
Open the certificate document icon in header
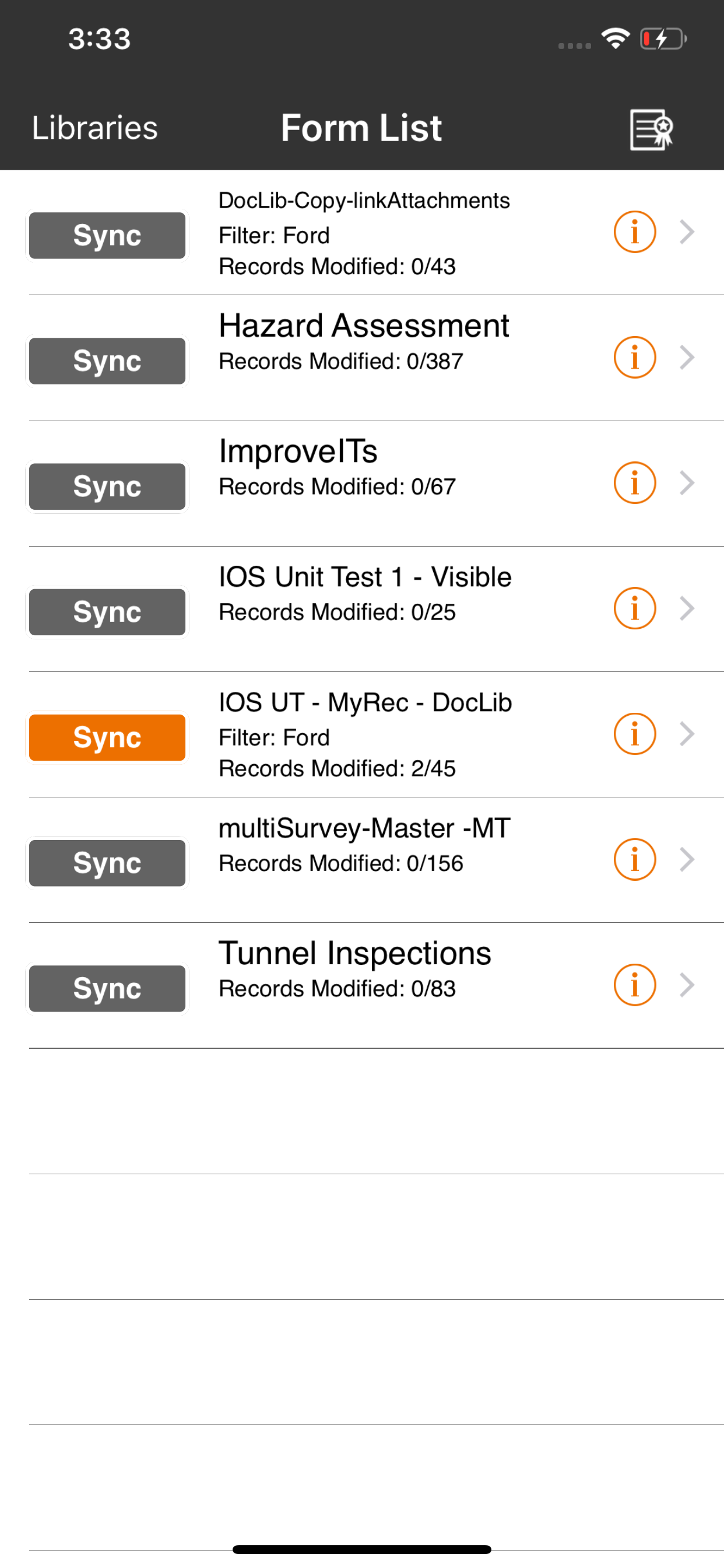click(x=651, y=129)
